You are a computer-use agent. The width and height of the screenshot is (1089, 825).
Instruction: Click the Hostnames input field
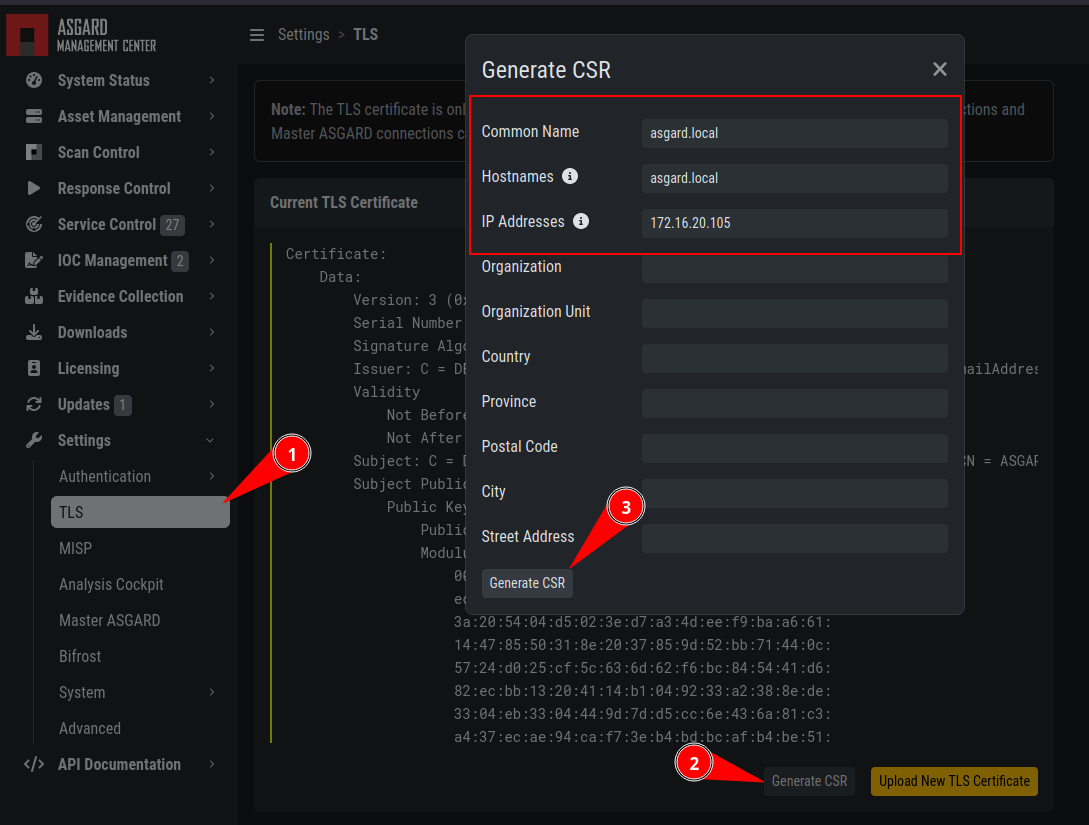click(795, 178)
